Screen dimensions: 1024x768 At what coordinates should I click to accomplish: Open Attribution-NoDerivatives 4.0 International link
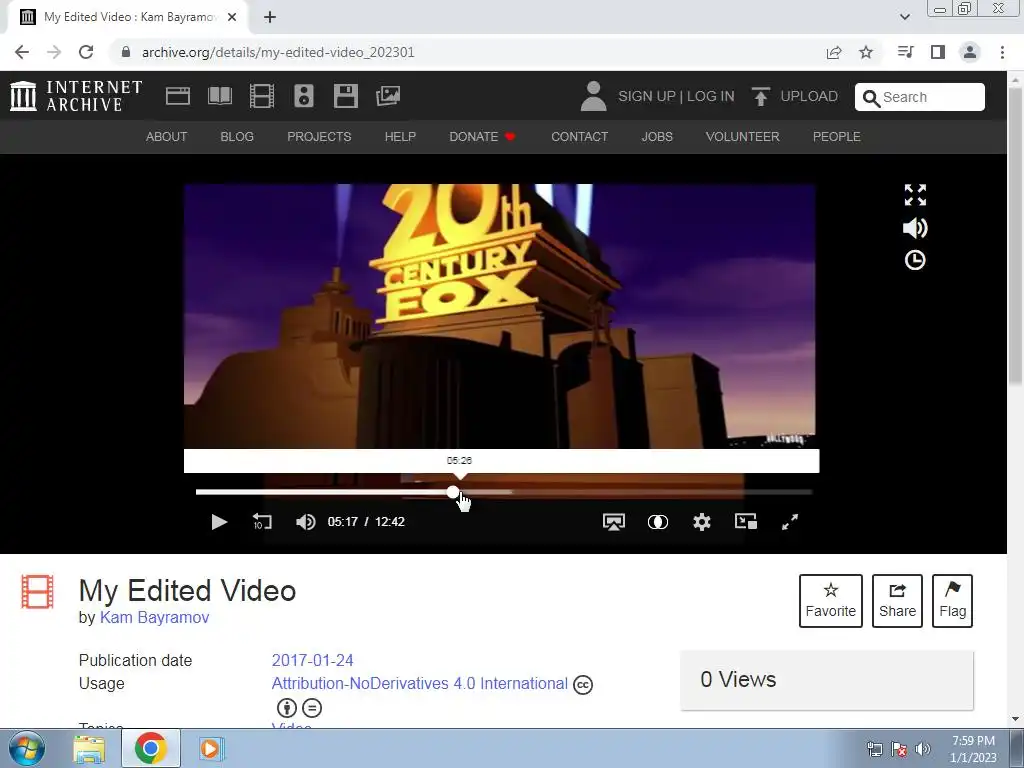tap(419, 683)
